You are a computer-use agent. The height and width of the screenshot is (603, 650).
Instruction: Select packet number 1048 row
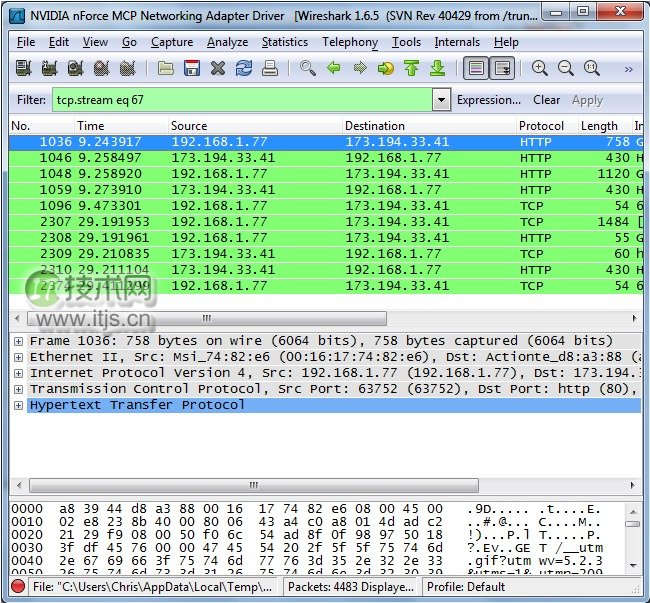(326, 174)
